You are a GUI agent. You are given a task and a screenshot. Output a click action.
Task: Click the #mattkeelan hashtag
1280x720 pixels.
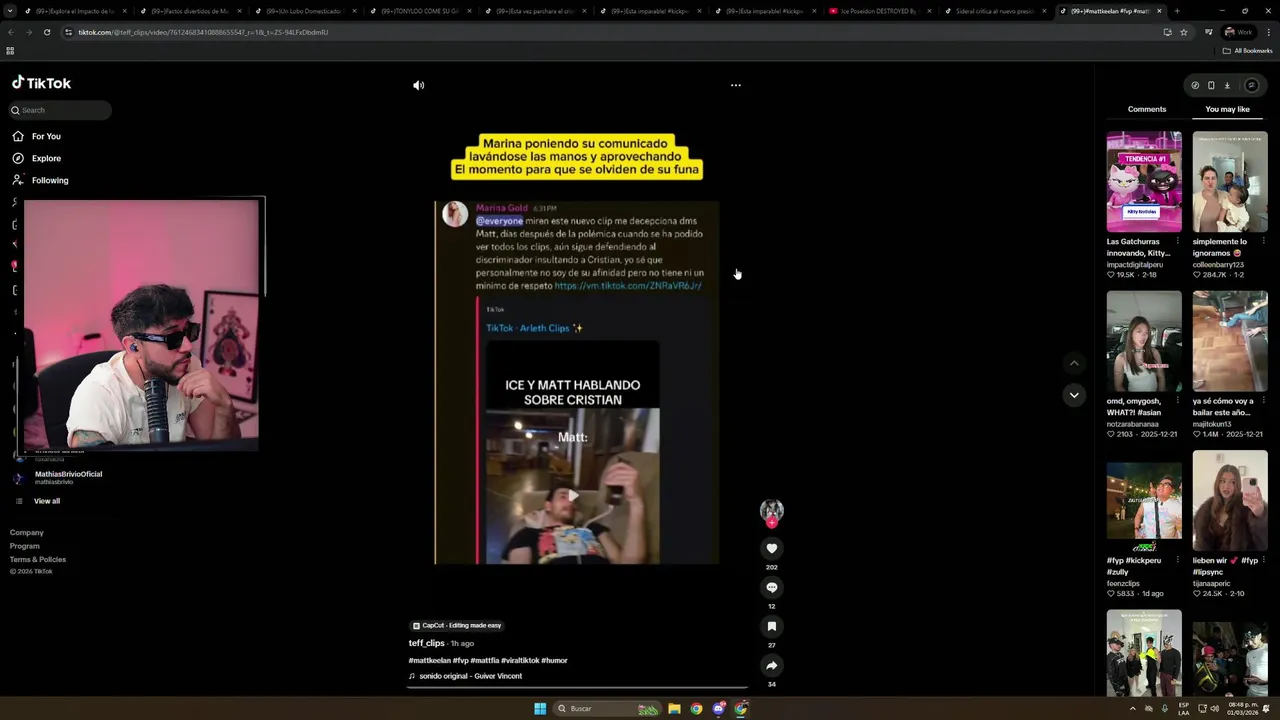tap(429, 660)
